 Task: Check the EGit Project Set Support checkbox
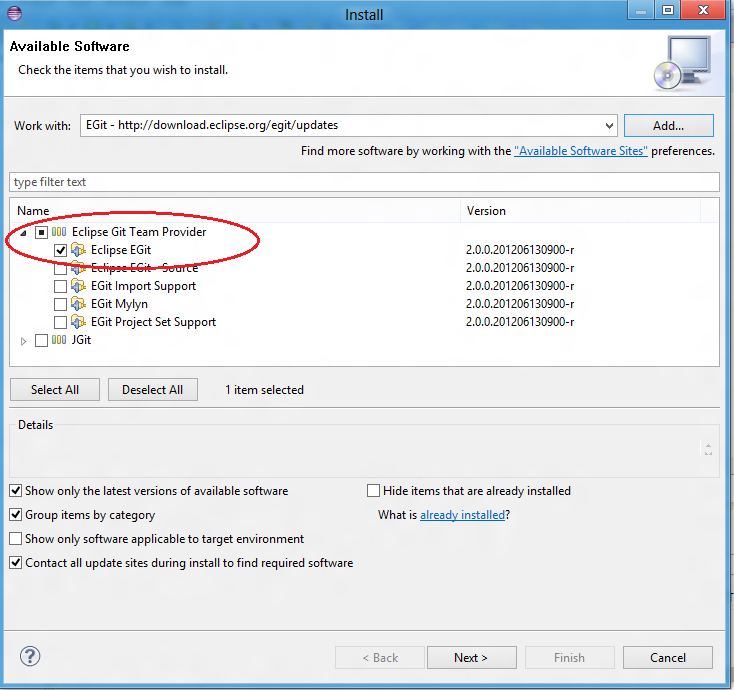click(60, 322)
